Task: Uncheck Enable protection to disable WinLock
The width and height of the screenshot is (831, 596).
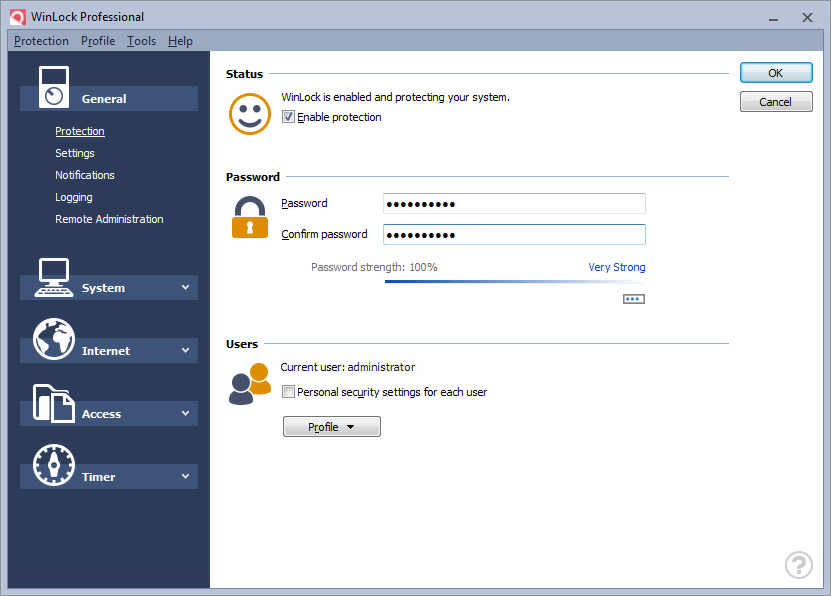Action: pos(288,117)
